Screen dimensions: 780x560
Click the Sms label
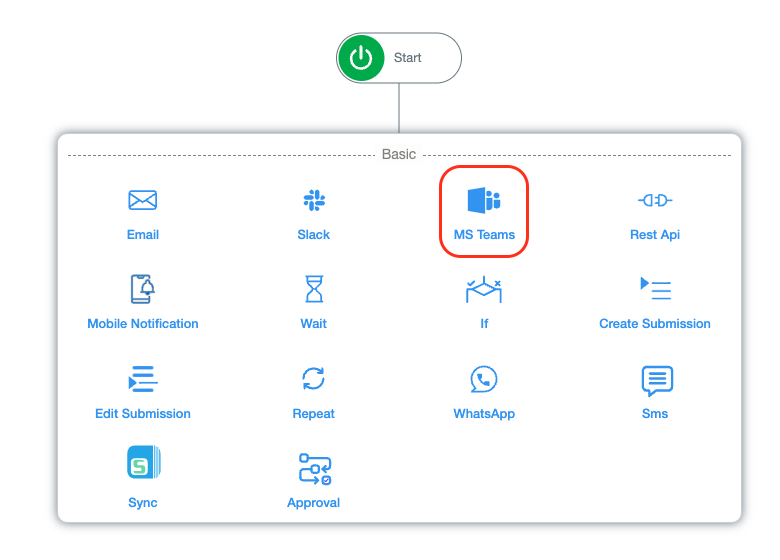[655, 414]
